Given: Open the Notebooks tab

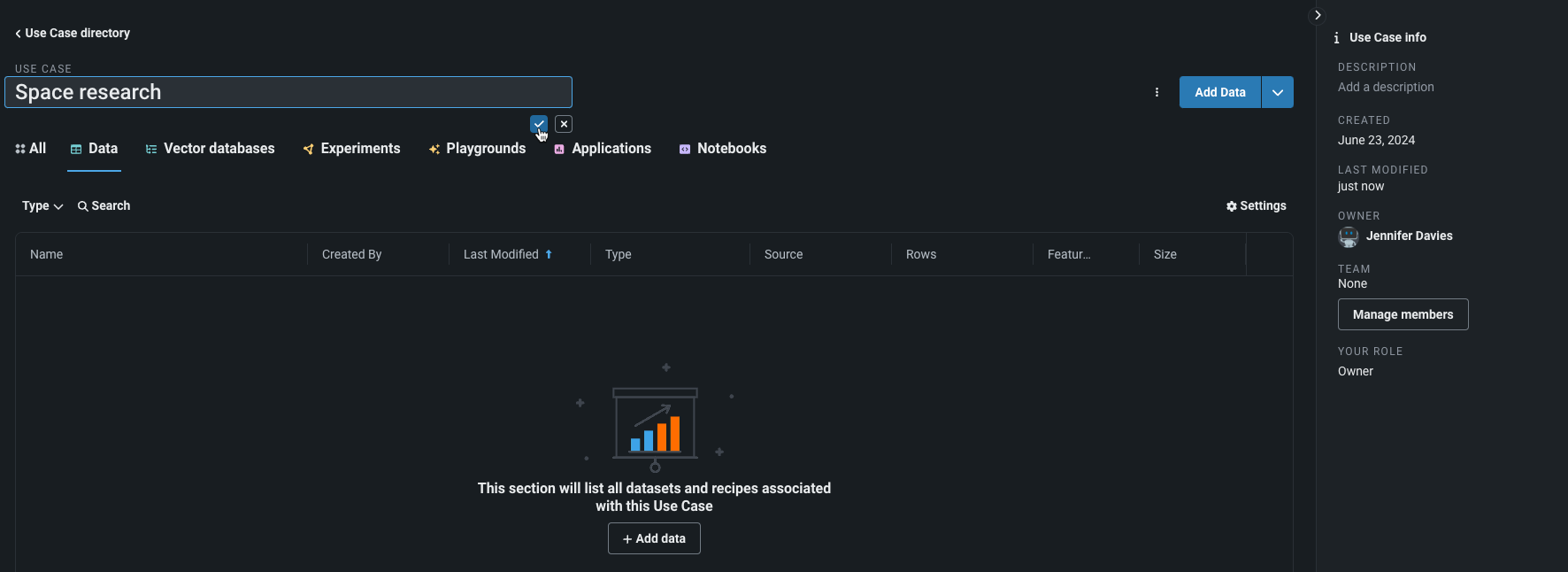Looking at the screenshot, I should click(x=723, y=149).
